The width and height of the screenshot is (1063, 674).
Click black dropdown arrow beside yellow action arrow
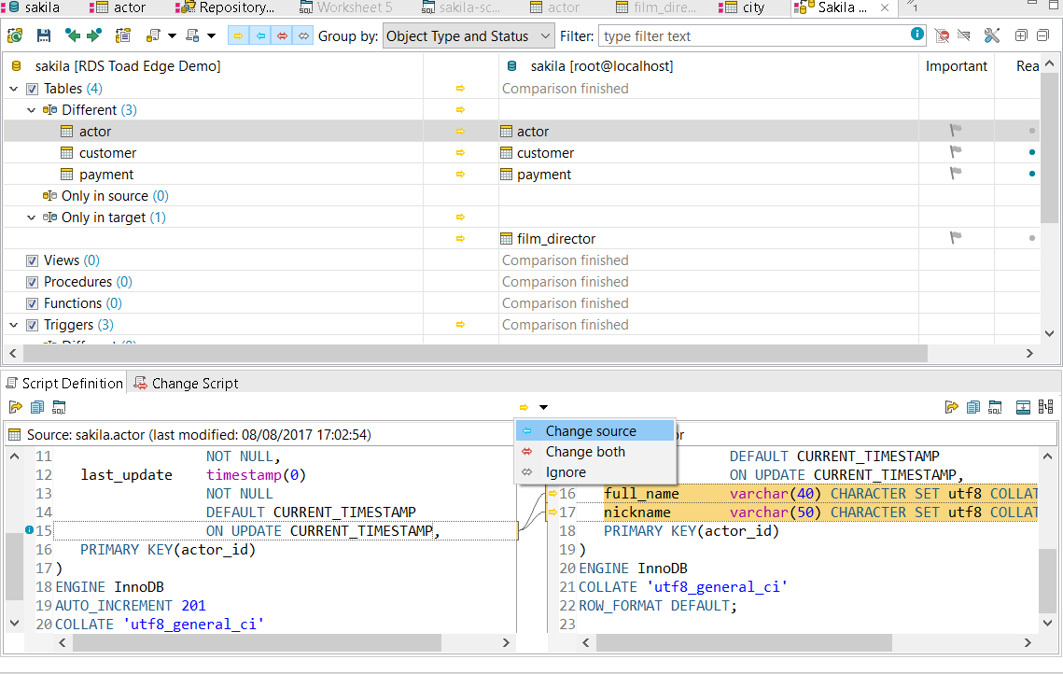[x=544, y=408]
